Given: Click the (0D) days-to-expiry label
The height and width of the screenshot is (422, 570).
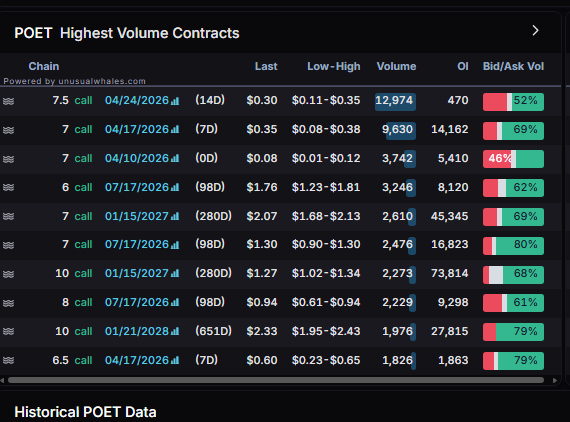Looking at the screenshot, I should coord(206,158).
